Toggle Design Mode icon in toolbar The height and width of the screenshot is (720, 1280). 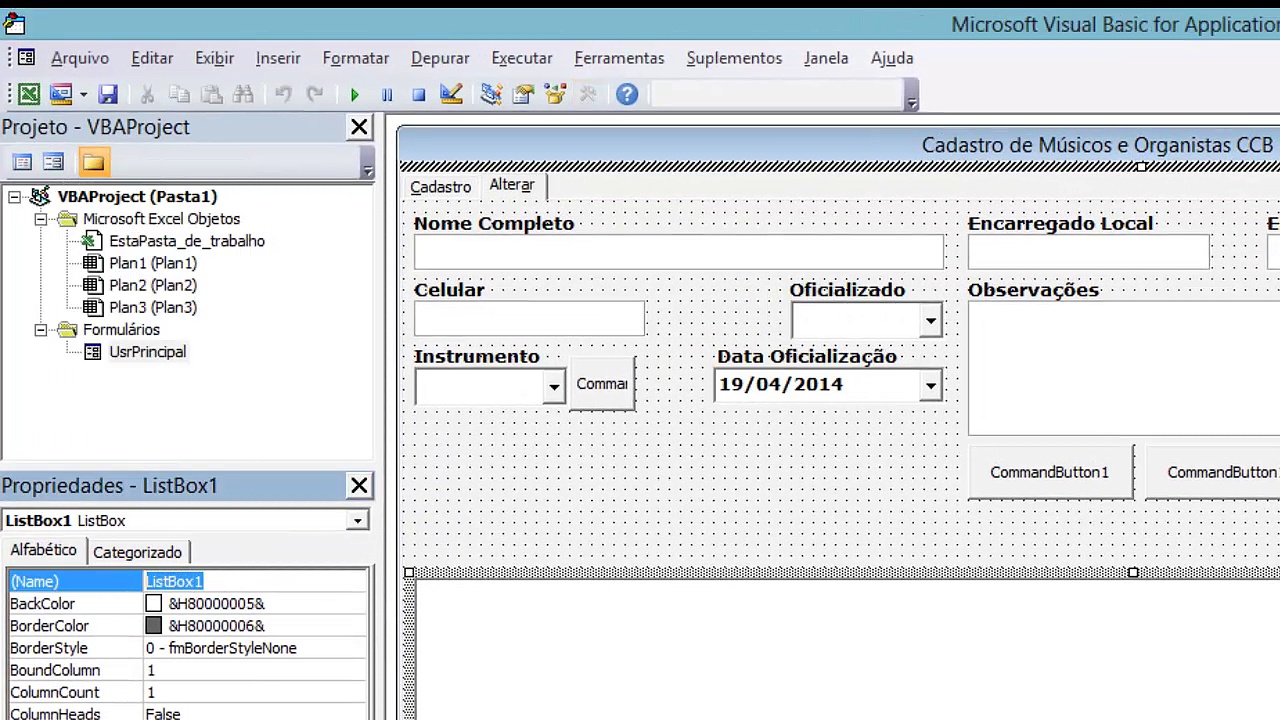pyautogui.click(x=451, y=94)
